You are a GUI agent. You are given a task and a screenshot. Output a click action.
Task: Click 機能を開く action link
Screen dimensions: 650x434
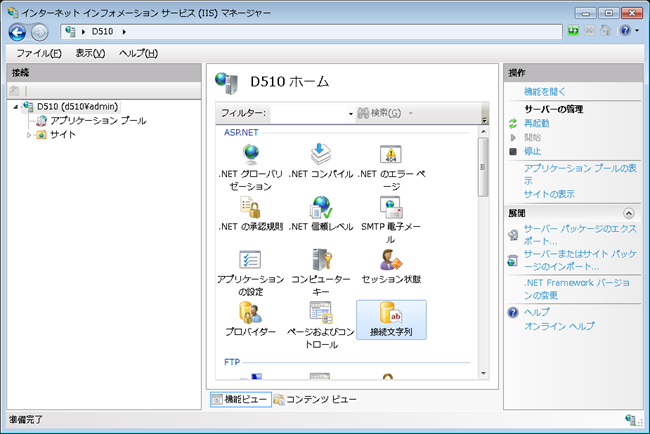(544, 92)
